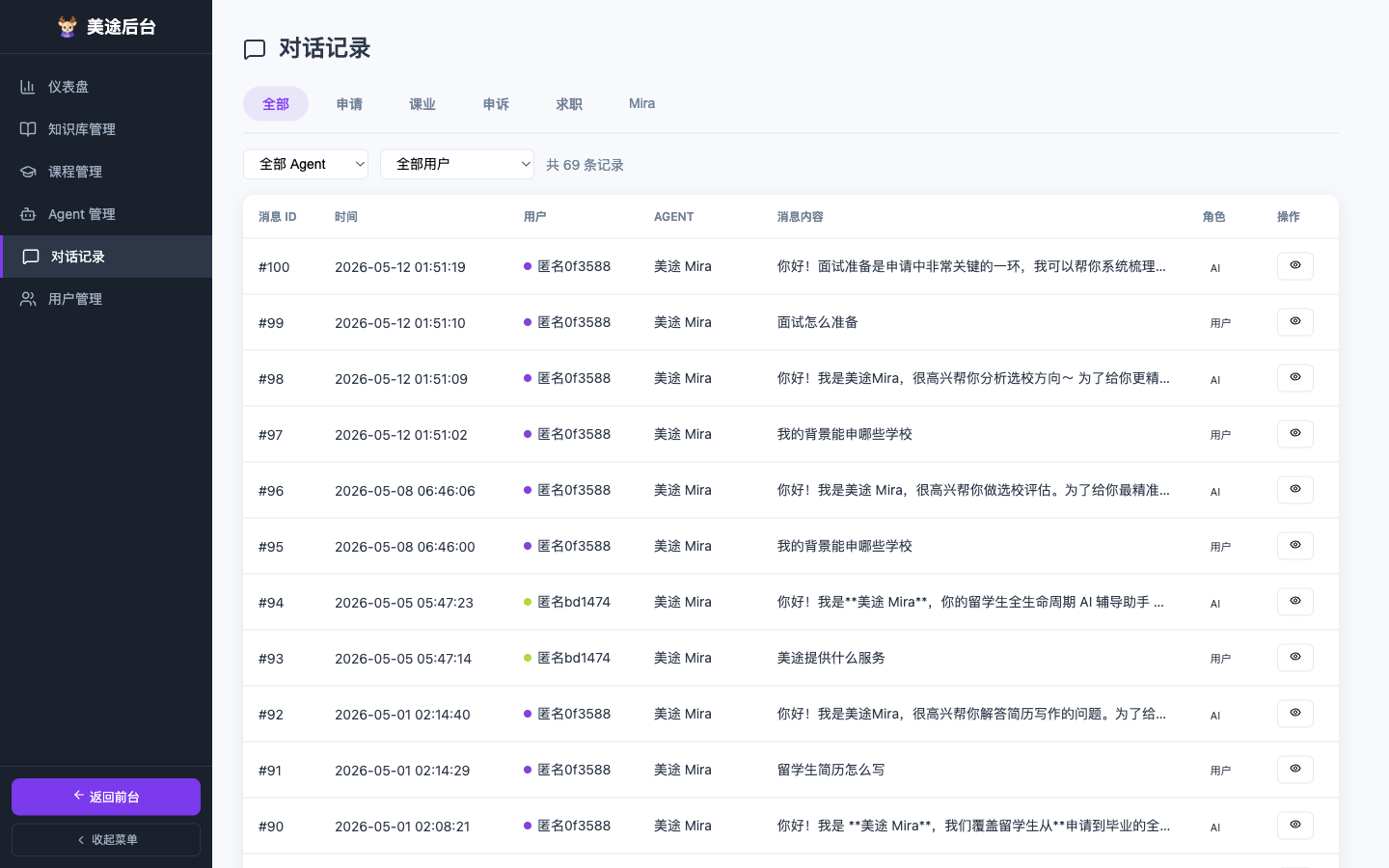Screen dimensions: 1389x868
Task: Click user 匿名bd1474 in row #93
Action: pos(567,658)
